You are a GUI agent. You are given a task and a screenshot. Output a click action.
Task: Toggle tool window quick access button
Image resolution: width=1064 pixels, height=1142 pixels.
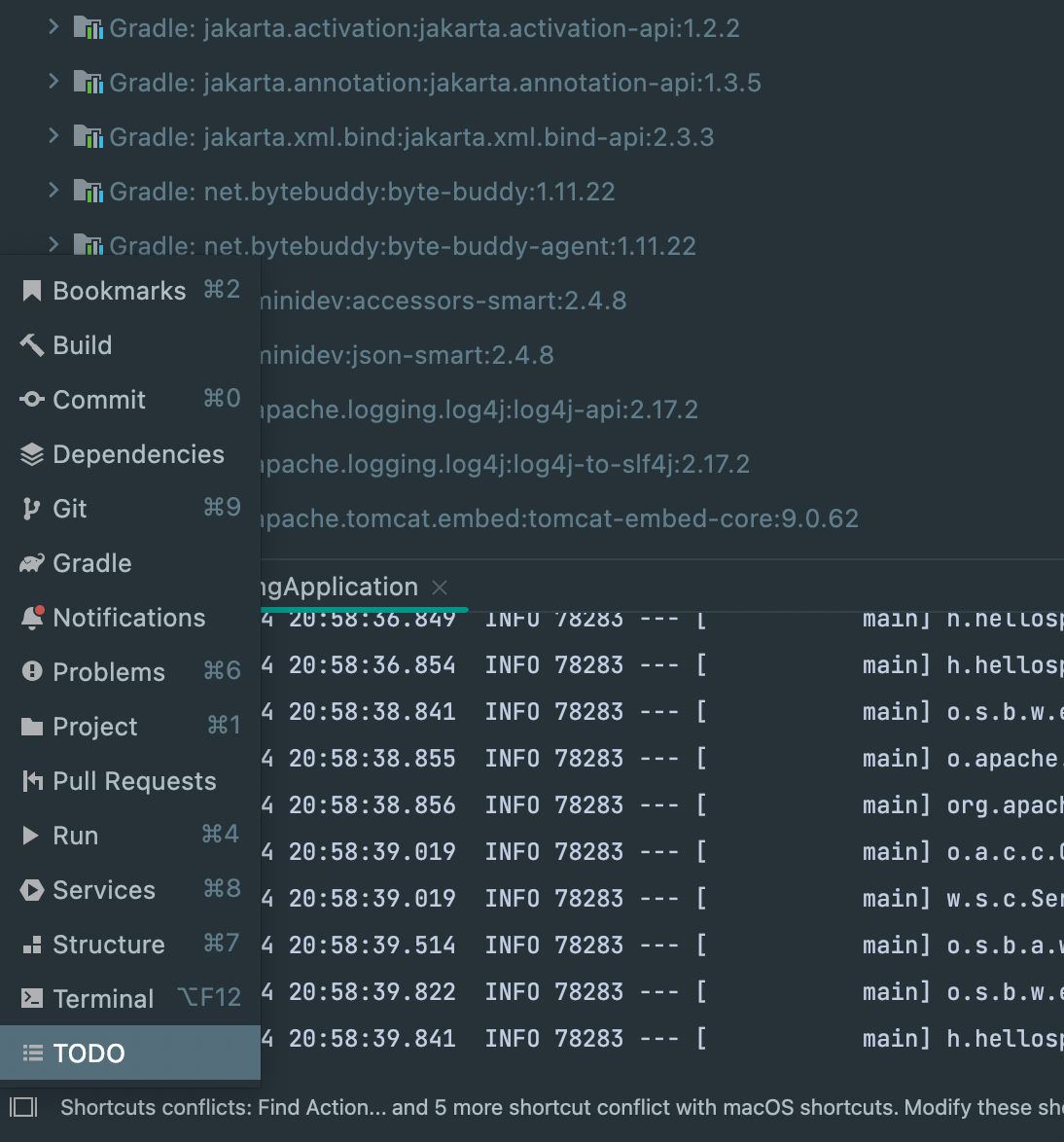tap(23, 1108)
